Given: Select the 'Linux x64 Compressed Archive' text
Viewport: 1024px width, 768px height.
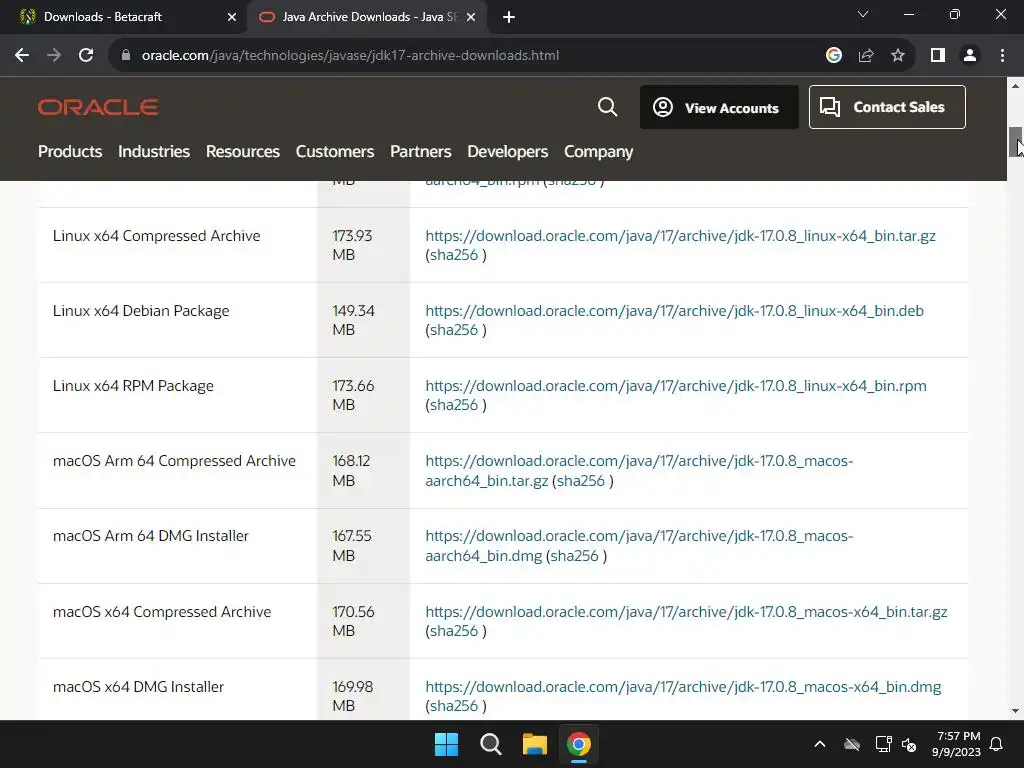Looking at the screenshot, I should pyautogui.click(x=157, y=236).
